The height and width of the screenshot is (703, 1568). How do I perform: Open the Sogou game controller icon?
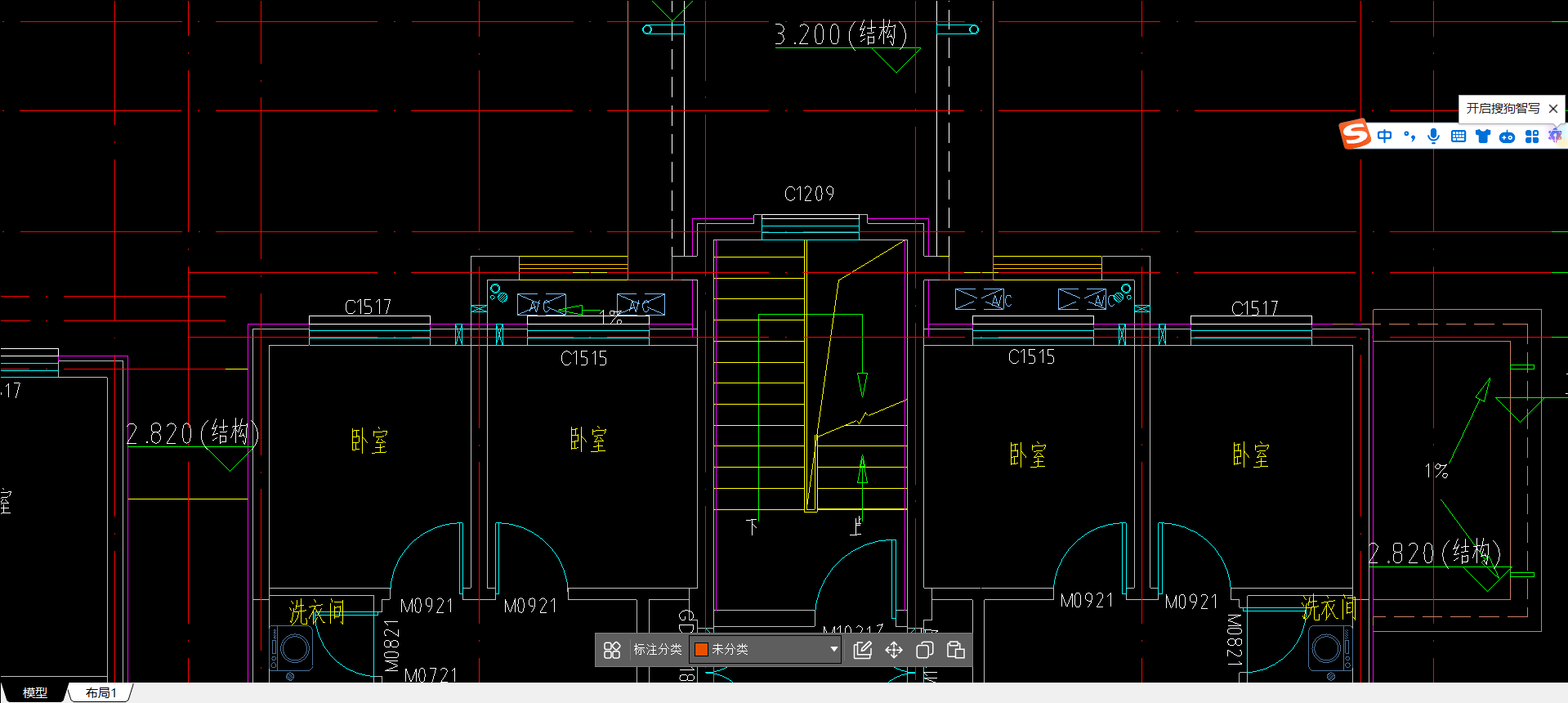[1508, 137]
